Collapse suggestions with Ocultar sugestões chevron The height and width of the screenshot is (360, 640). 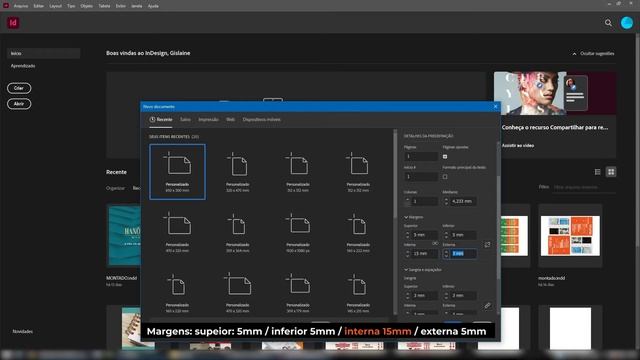click(x=574, y=53)
